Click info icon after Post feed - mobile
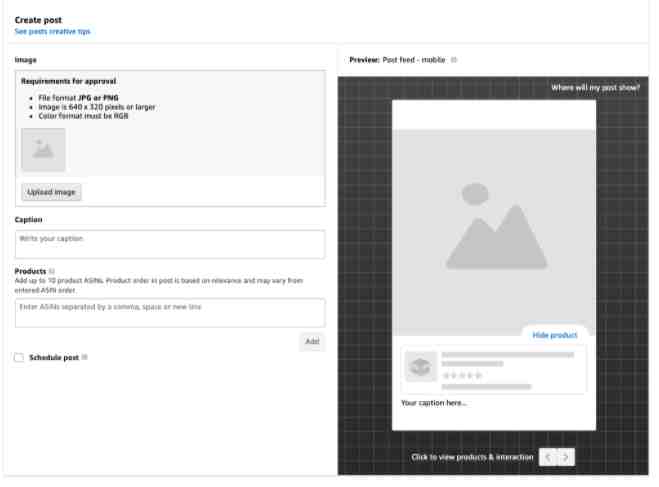The width and height of the screenshot is (659, 487). pos(454,60)
